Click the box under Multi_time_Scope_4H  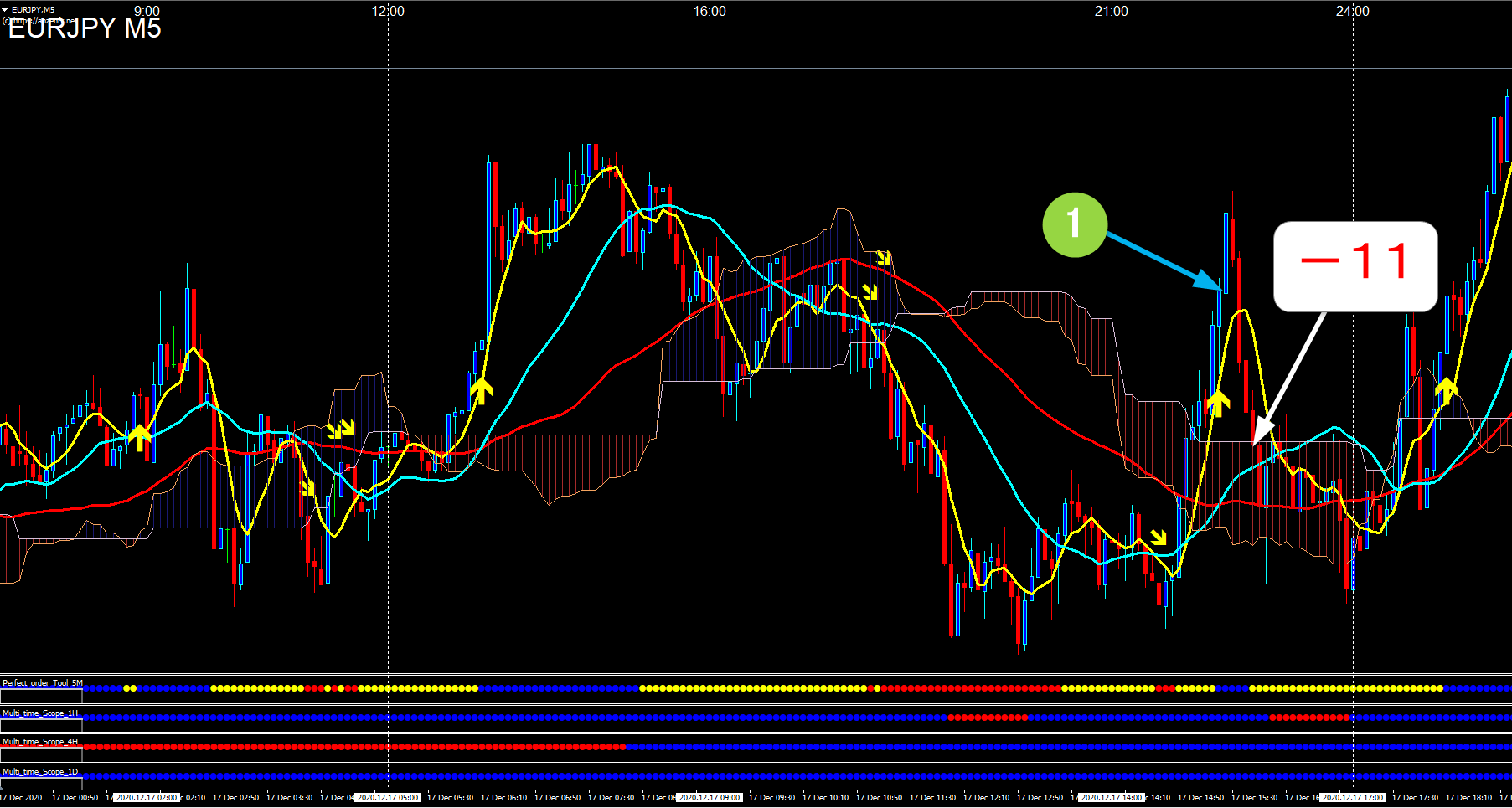tap(41, 755)
